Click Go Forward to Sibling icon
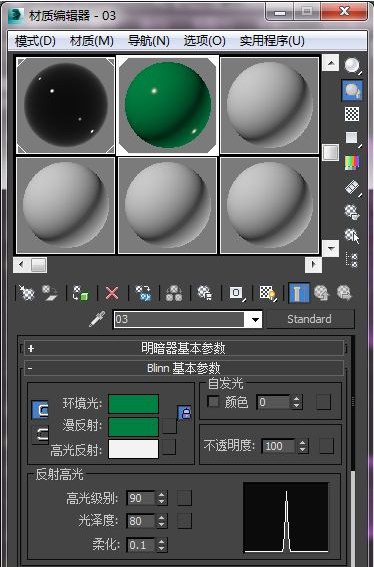The height and width of the screenshot is (567, 374). click(x=344, y=293)
